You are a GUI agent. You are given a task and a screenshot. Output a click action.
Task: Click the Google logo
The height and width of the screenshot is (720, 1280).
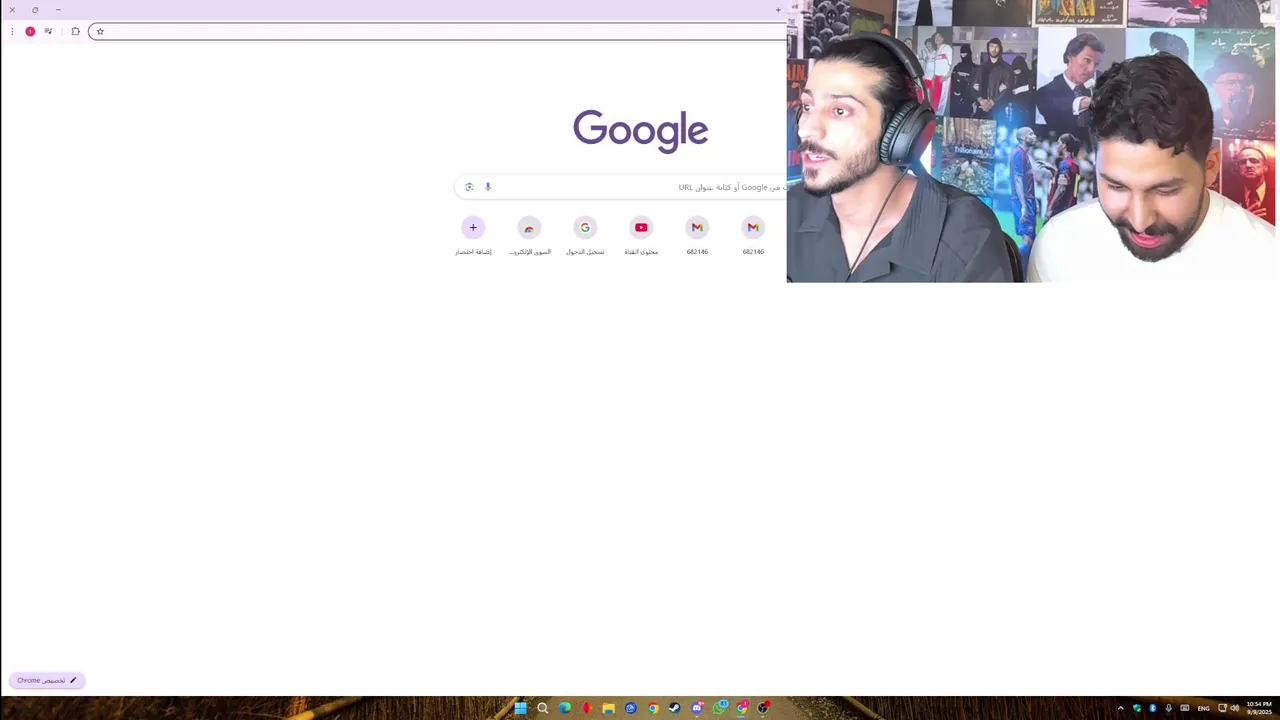pos(640,130)
